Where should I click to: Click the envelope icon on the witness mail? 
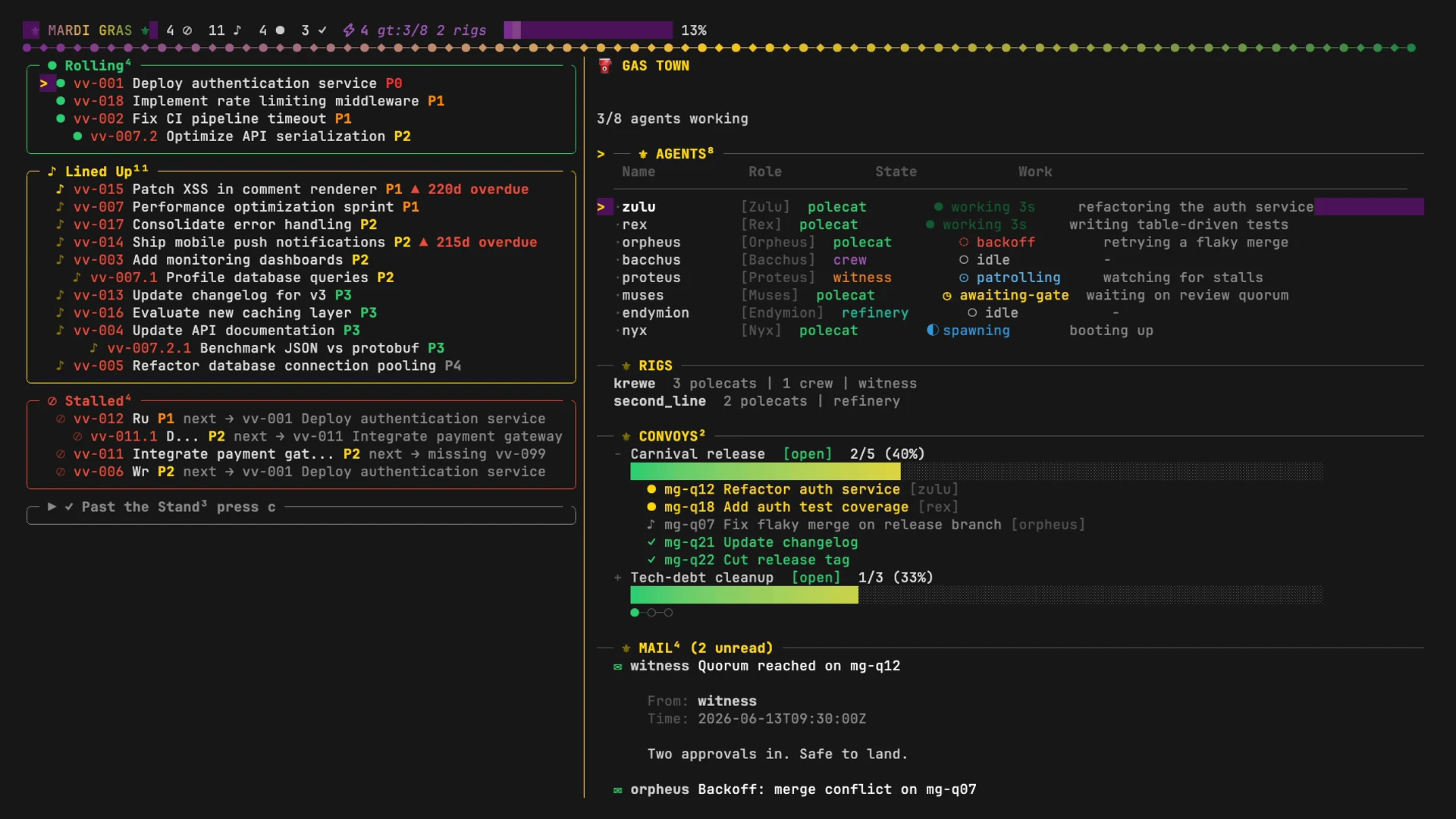coord(618,667)
